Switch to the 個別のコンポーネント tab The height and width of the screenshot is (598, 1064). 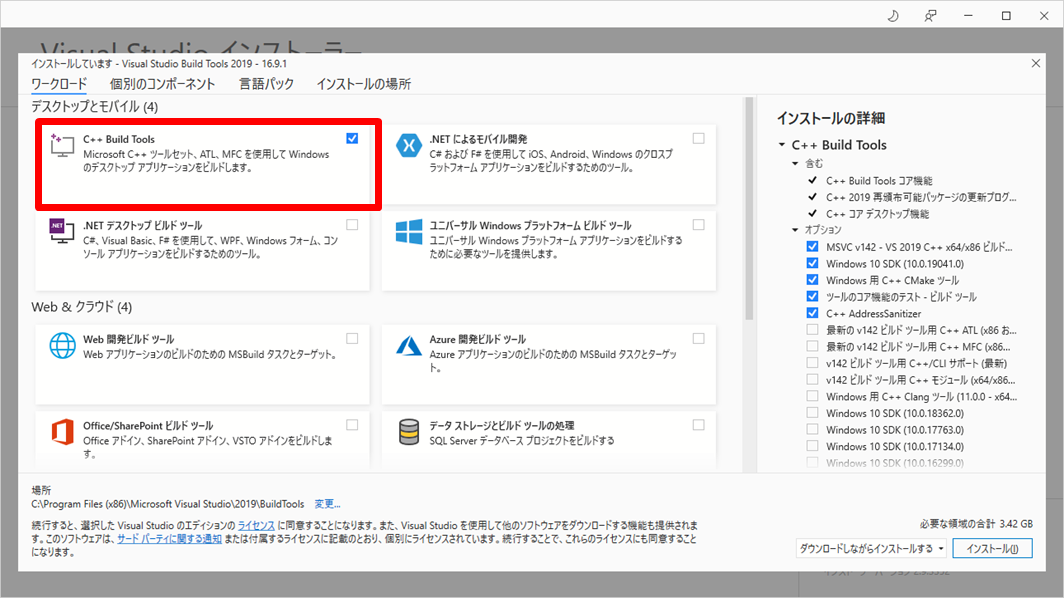163,84
